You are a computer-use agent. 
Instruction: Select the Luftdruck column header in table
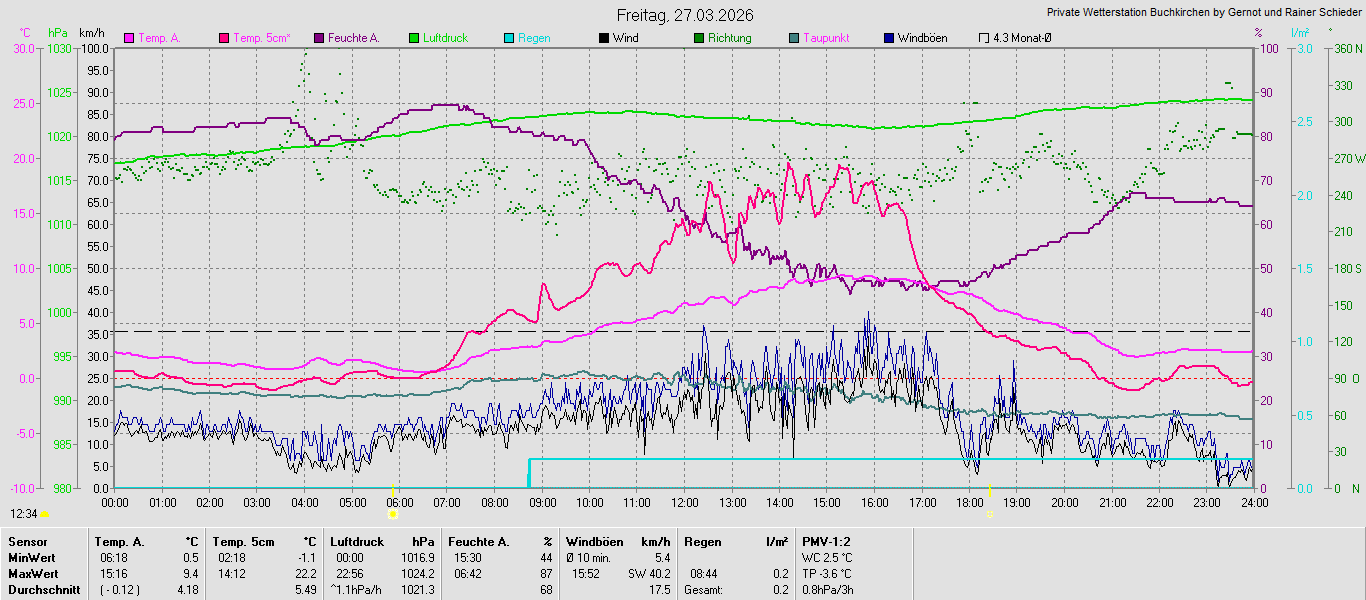pyautogui.click(x=357, y=542)
